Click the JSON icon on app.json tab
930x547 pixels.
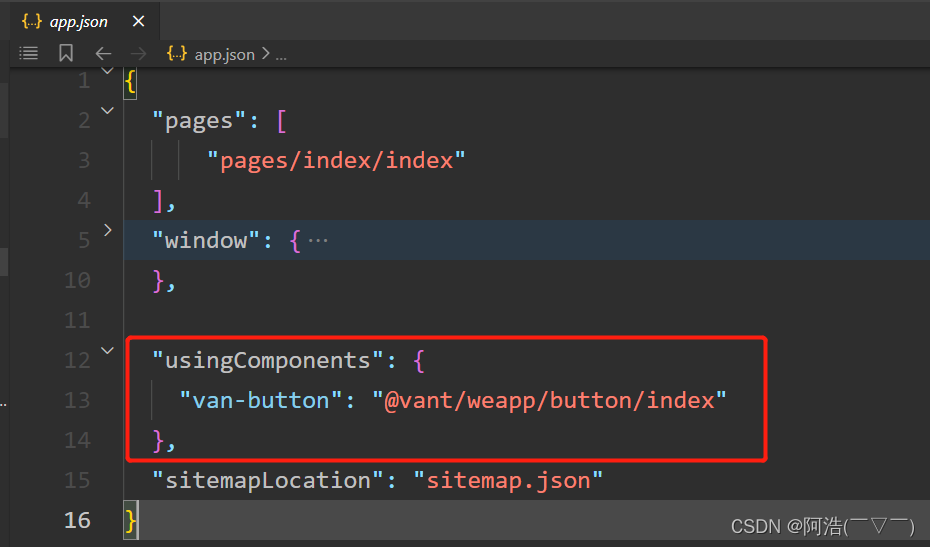pyautogui.click(x=31, y=21)
